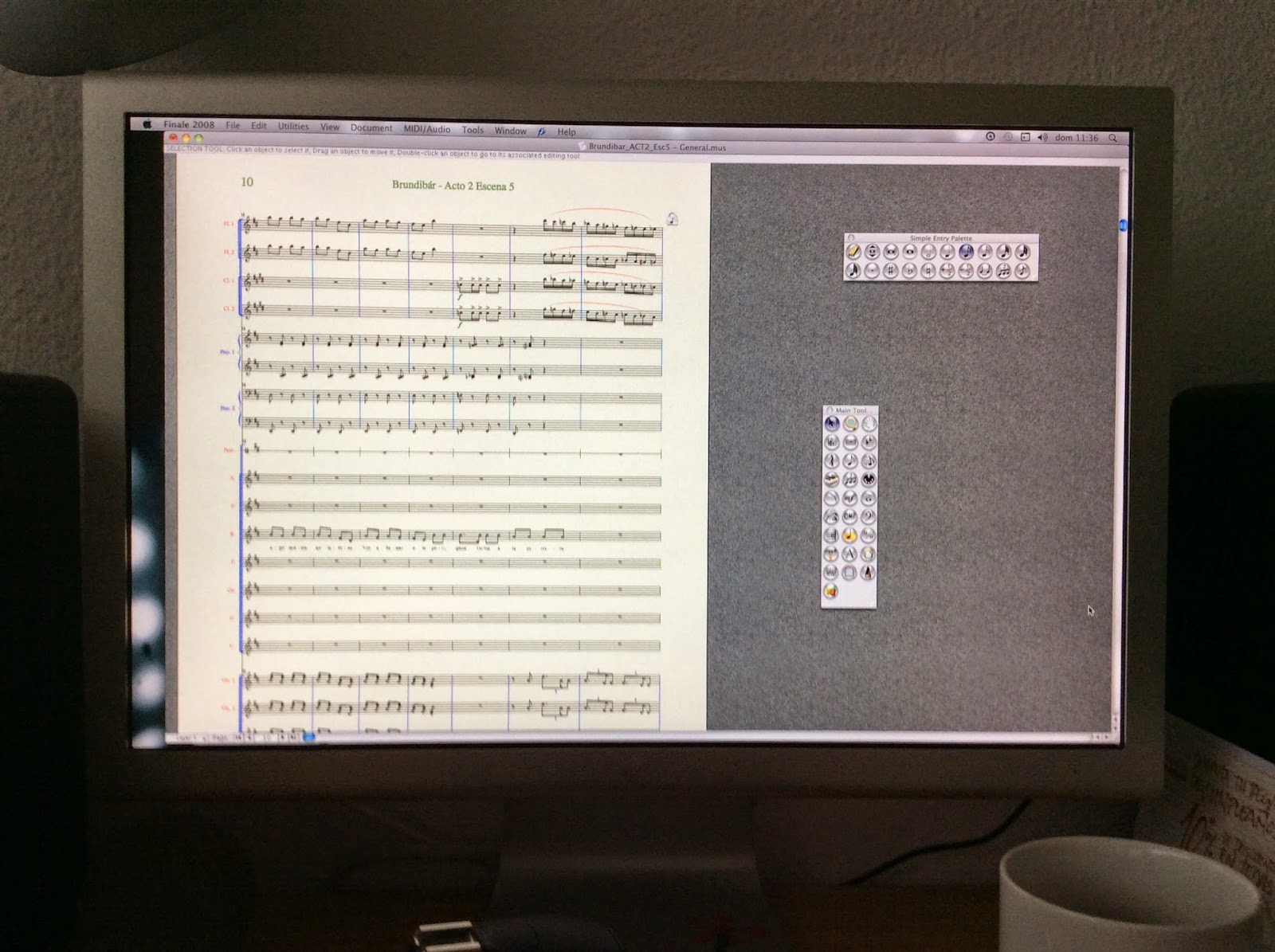Activate the Selection tool arrow in Main Tool
The height and width of the screenshot is (952, 1275).
pos(831,423)
